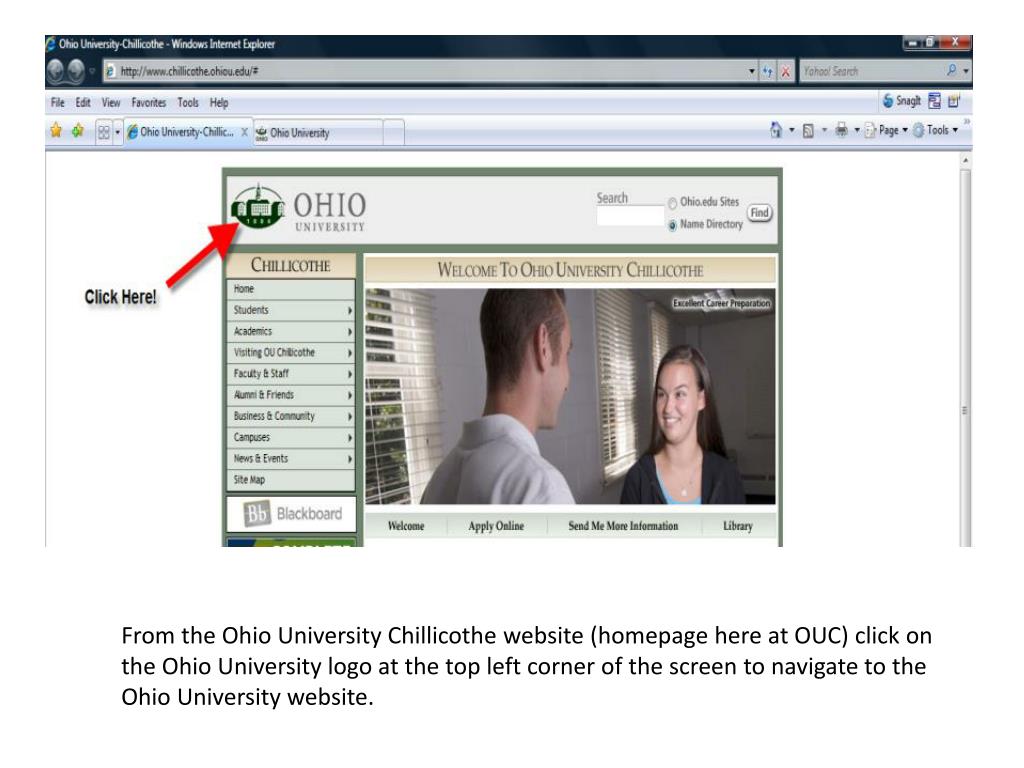Screen dimensions: 1024x768
Task: Open the Favorites menu
Action: [148, 103]
